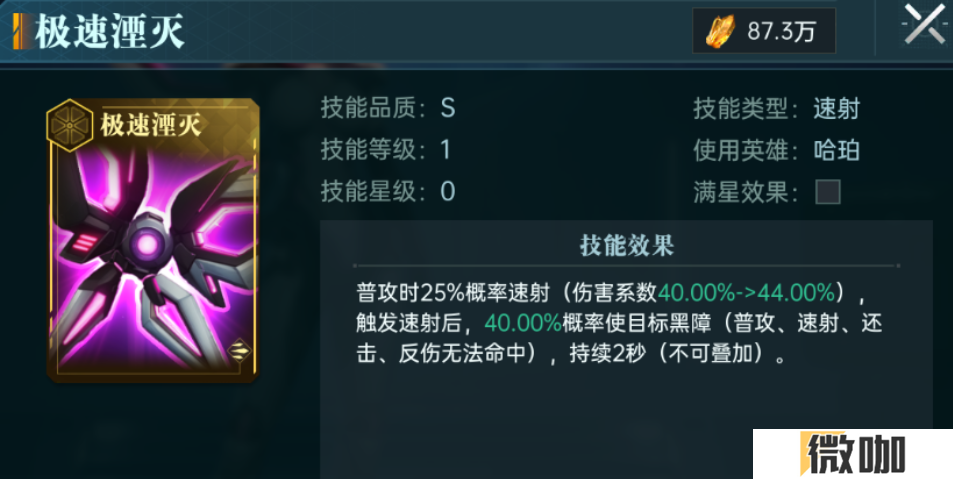Image resolution: width=953 pixels, height=479 pixels.
Task: Click the green 40.00%->44.00% damage coefficient
Action: tap(747, 294)
